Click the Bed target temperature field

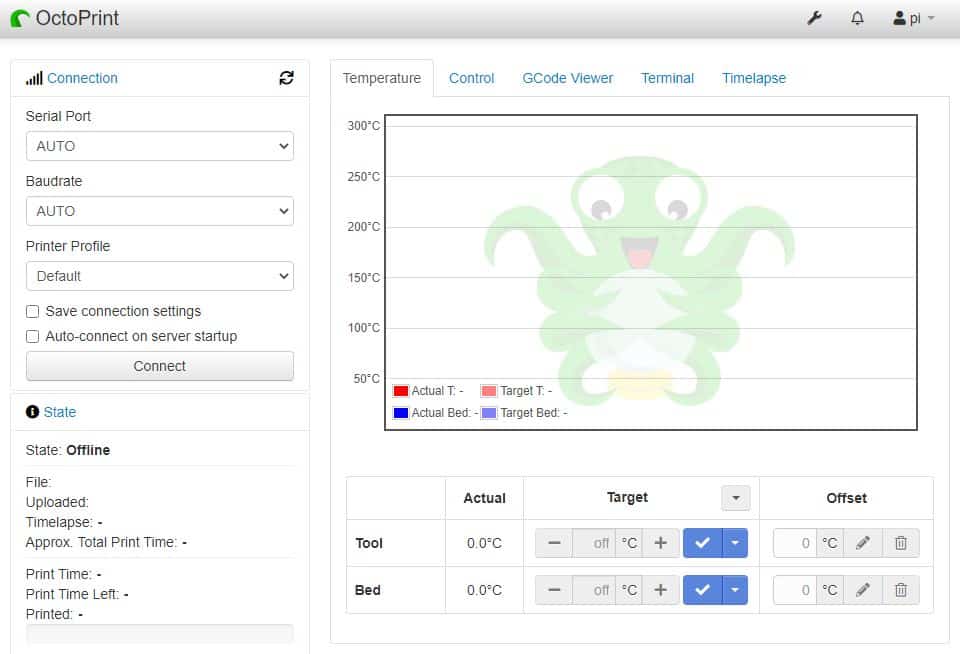(594, 590)
